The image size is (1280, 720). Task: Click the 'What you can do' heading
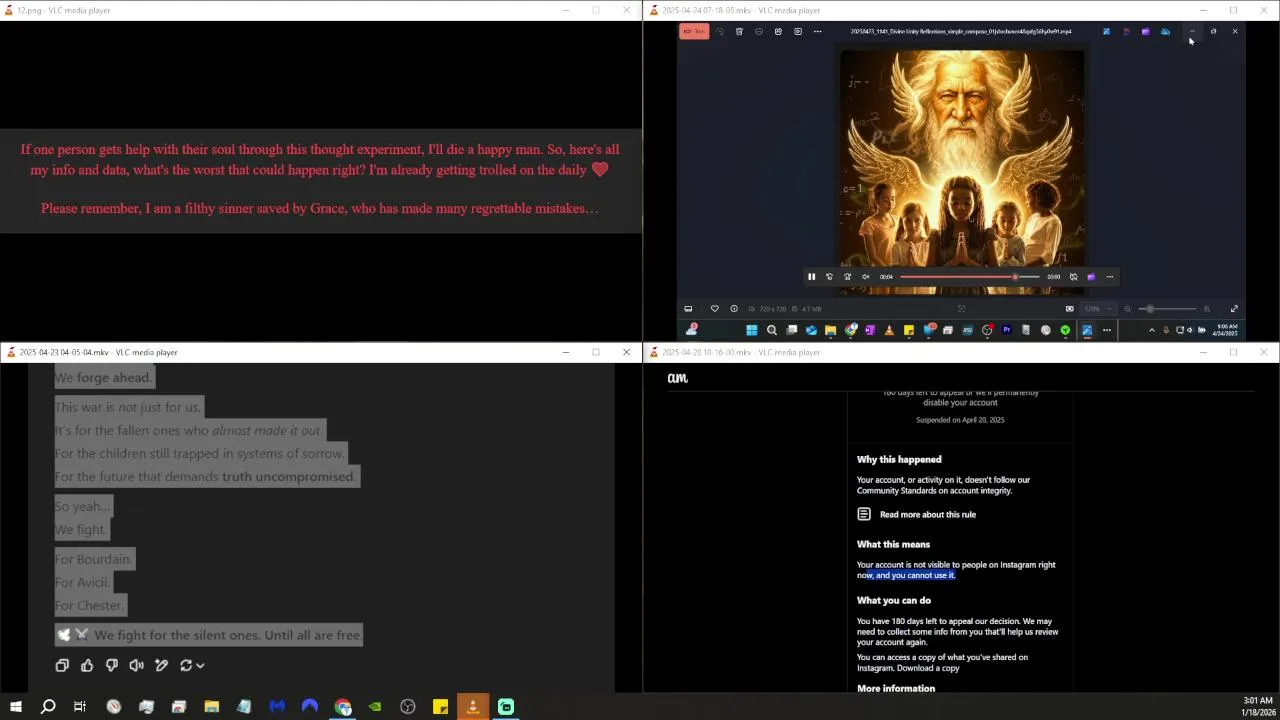[x=894, y=600]
